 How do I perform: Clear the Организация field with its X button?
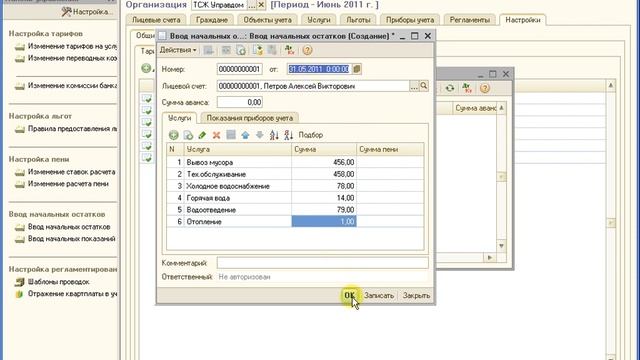(x=261, y=5)
